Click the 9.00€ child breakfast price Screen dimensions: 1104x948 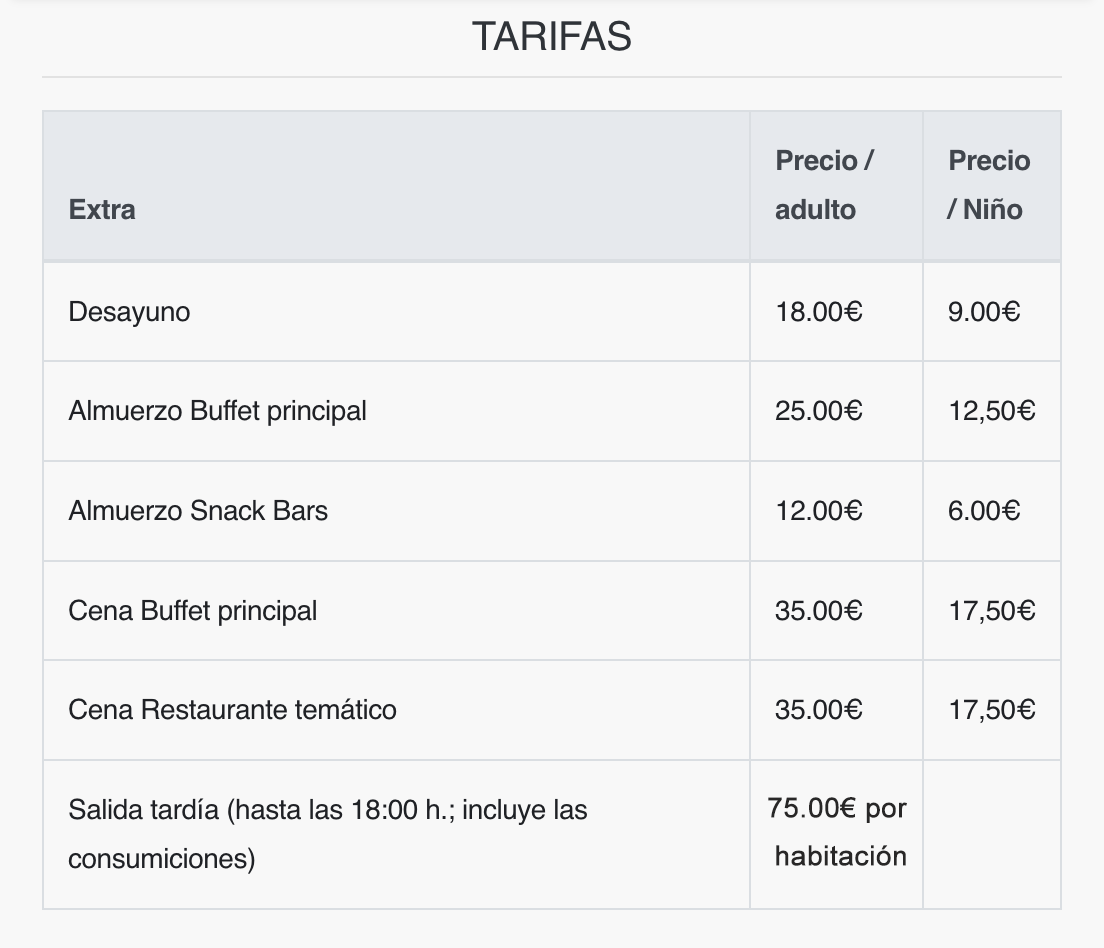pos(984,312)
